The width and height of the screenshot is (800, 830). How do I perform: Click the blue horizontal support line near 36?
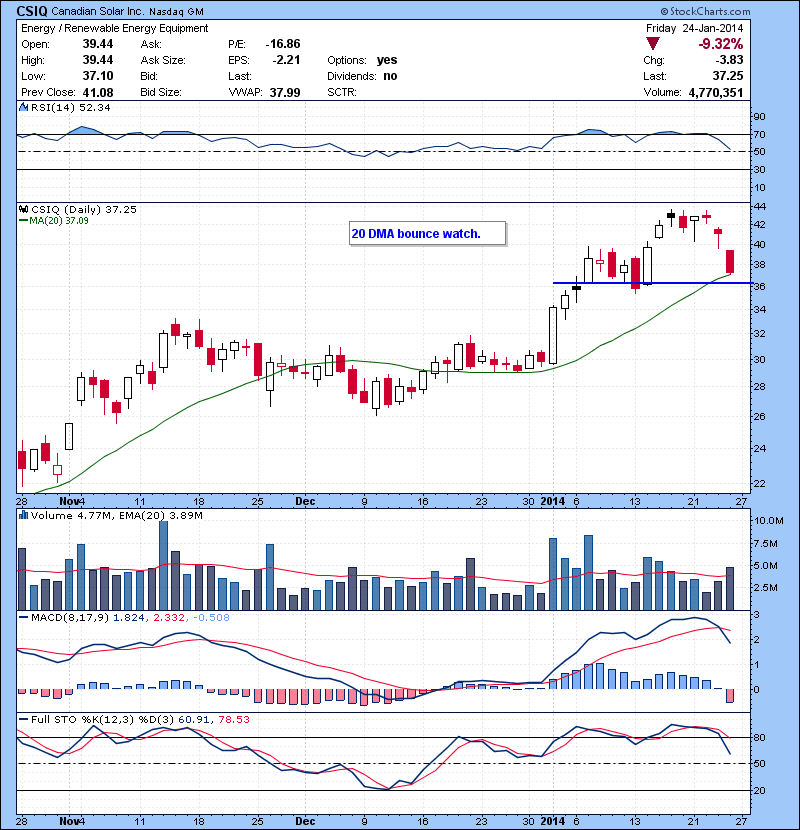(x=652, y=283)
